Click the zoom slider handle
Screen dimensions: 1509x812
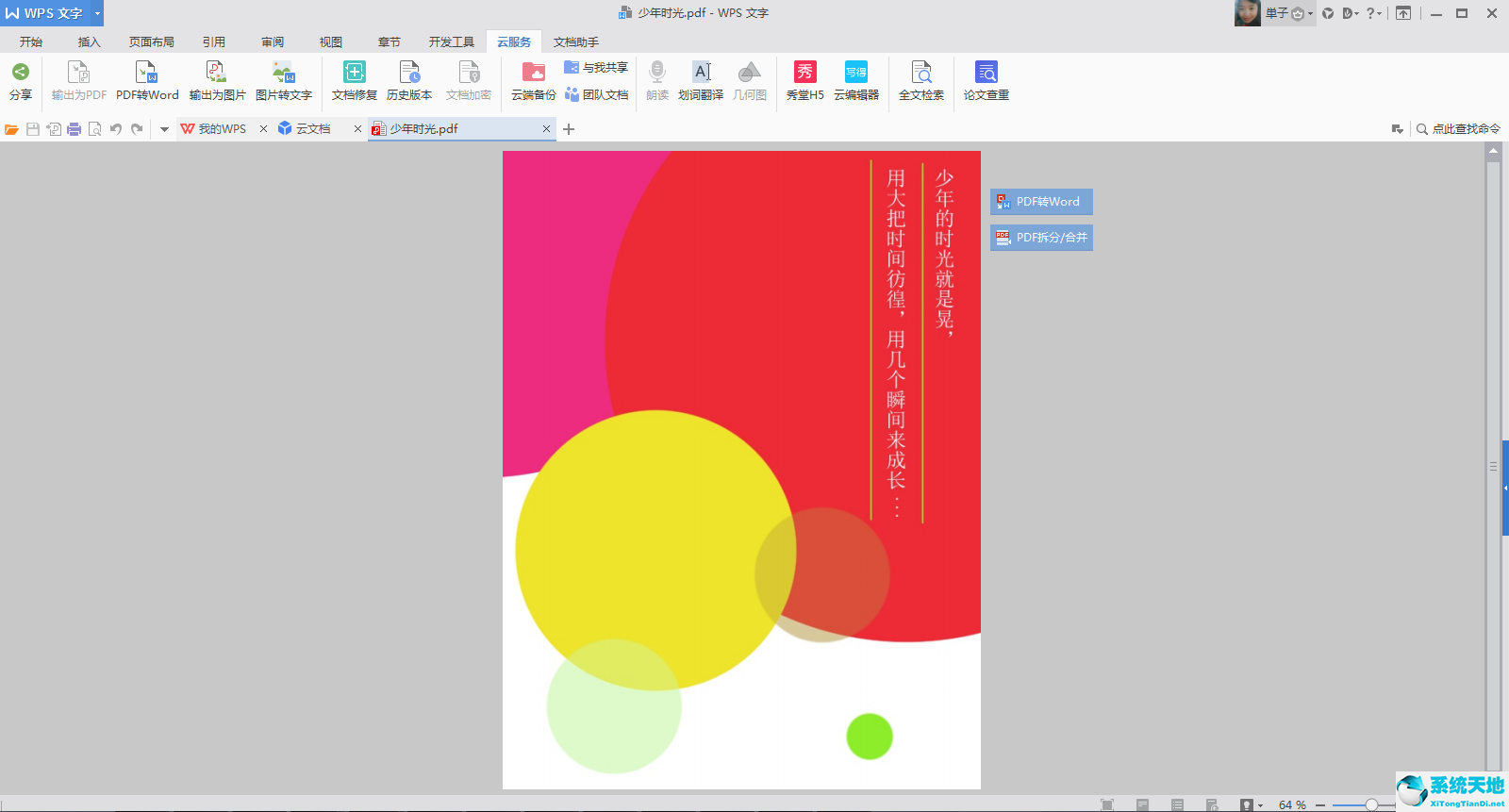point(1370,804)
